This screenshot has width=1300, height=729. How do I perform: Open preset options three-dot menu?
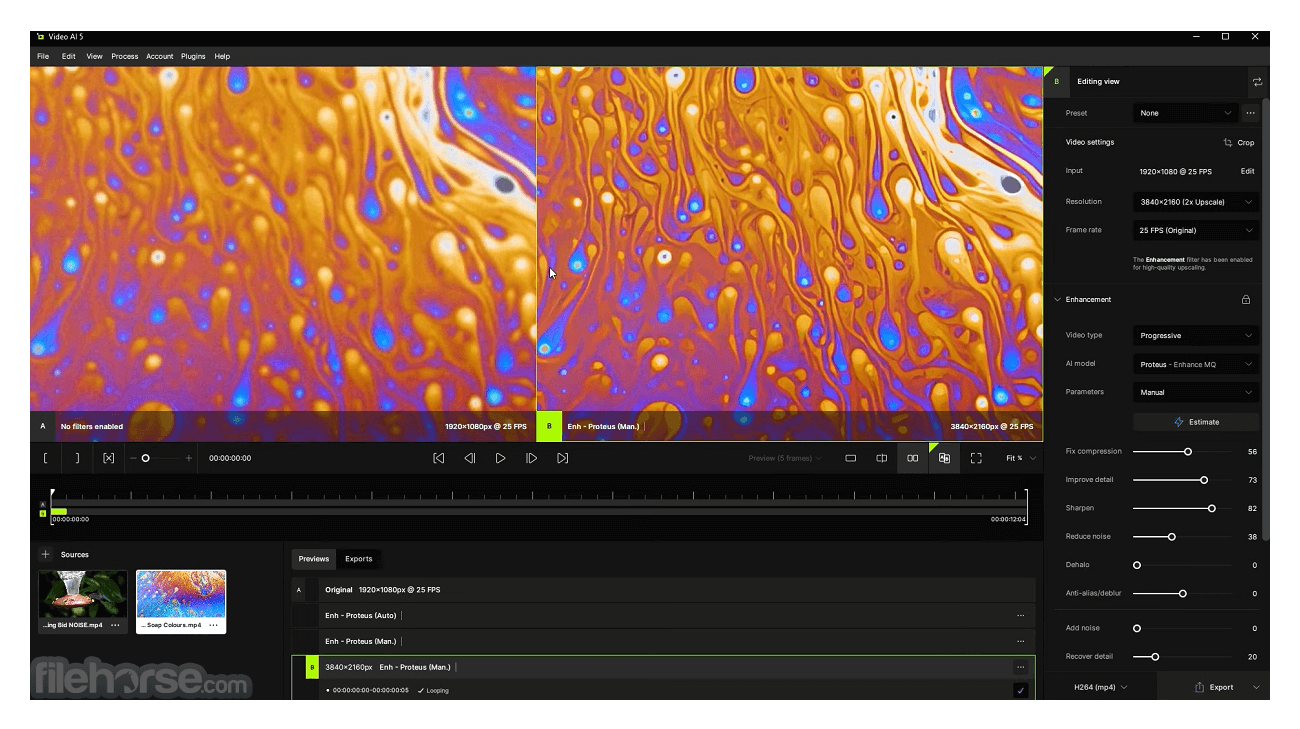[x=1250, y=113]
